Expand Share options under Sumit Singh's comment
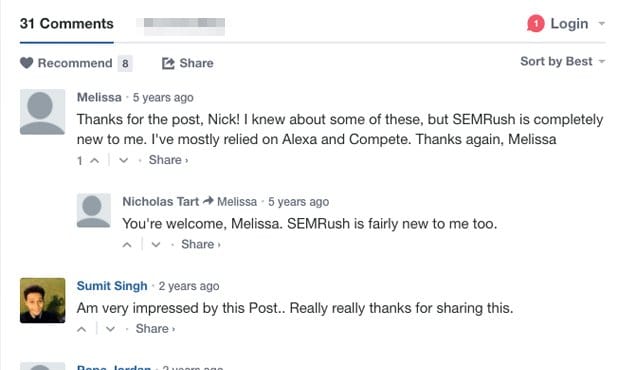The width and height of the screenshot is (635, 370). pos(156,328)
